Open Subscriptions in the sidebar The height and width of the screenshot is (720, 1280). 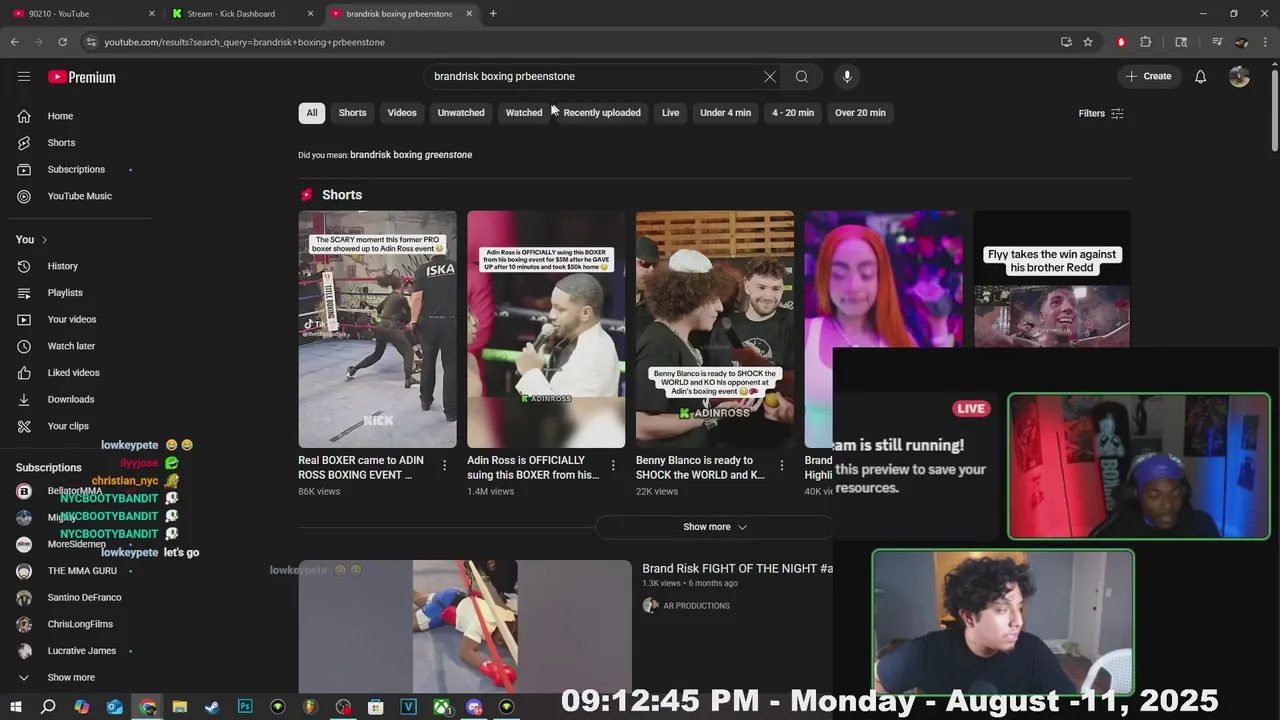coord(76,170)
